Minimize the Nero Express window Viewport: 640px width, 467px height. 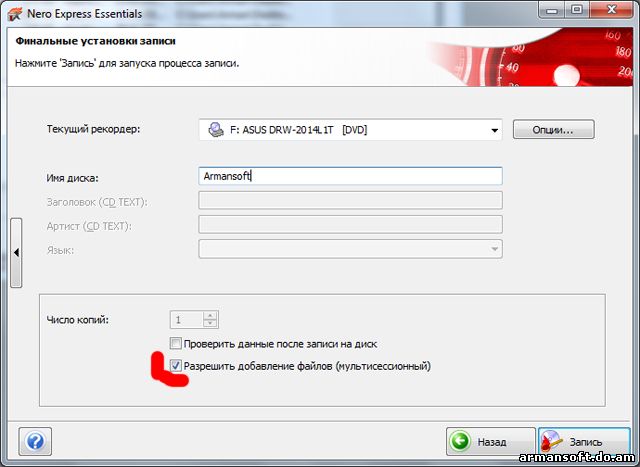coord(552,10)
